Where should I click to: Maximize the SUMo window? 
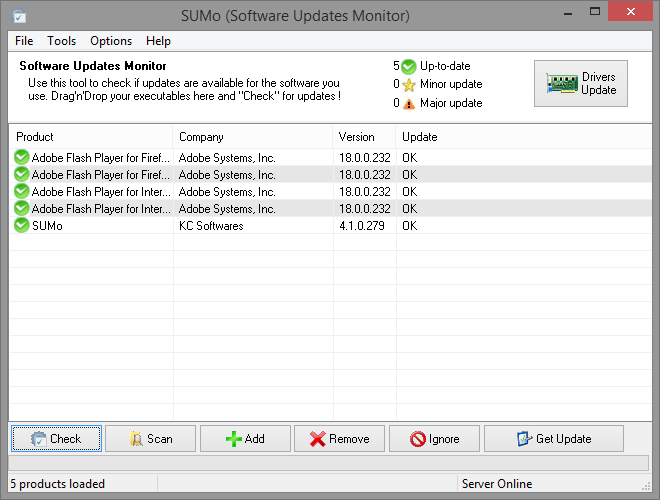point(595,12)
